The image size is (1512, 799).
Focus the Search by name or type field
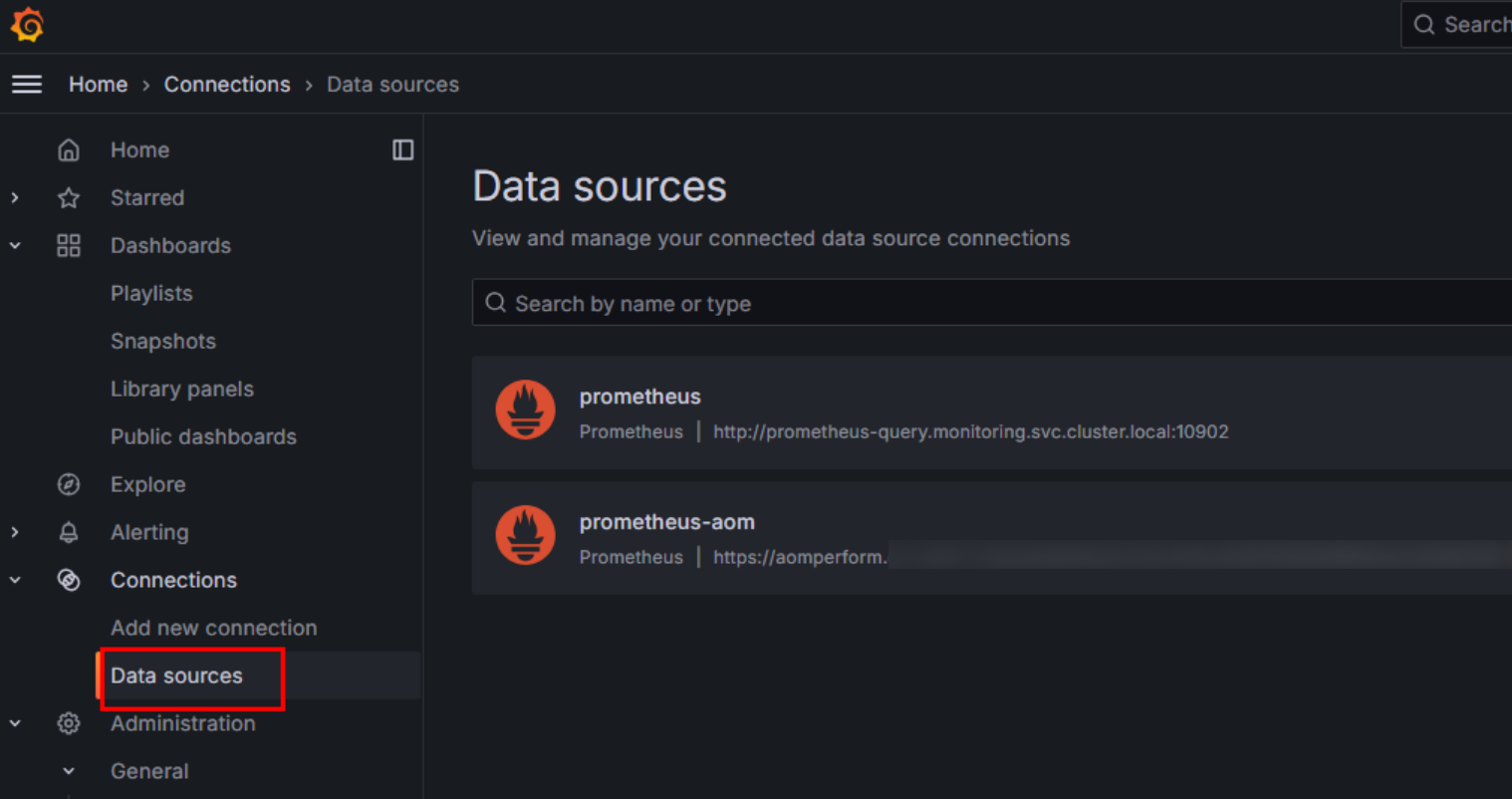[992, 303]
